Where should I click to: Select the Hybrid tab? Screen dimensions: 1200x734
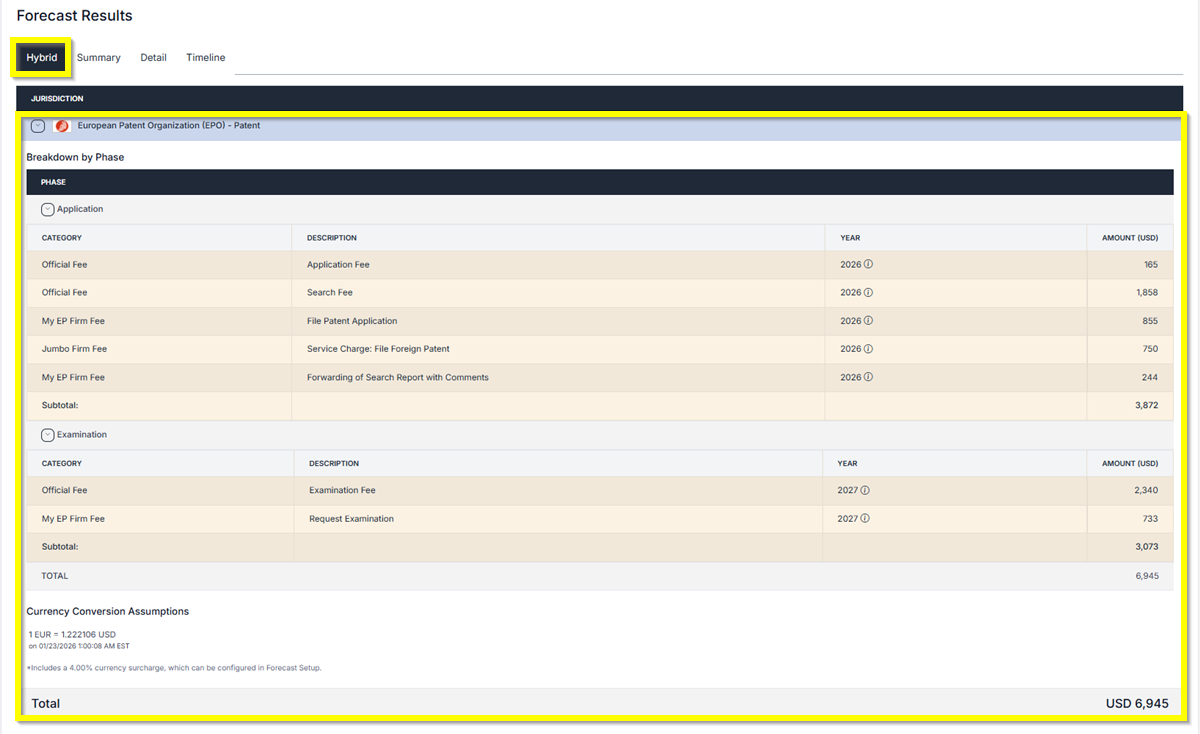coord(42,58)
